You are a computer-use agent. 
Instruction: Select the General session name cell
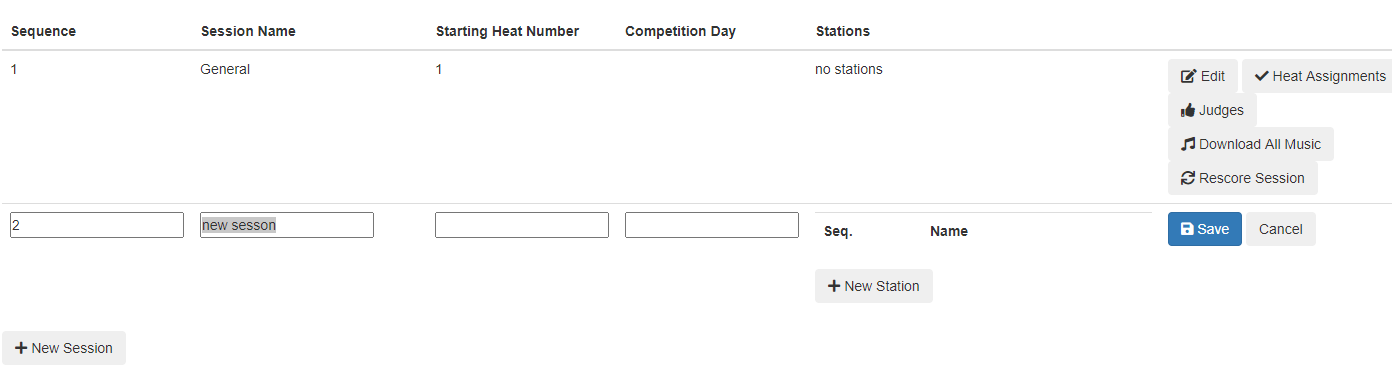(x=225, y=69)
